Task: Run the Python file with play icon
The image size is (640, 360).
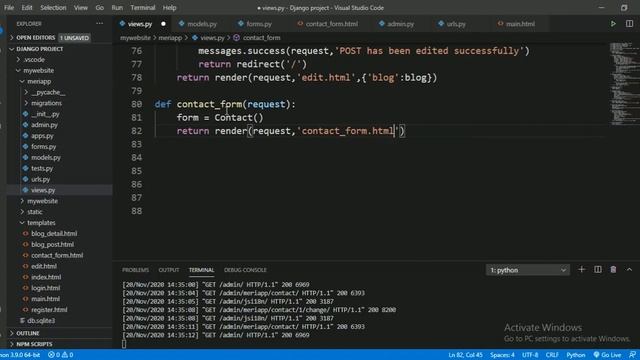Action: [613, 24]
